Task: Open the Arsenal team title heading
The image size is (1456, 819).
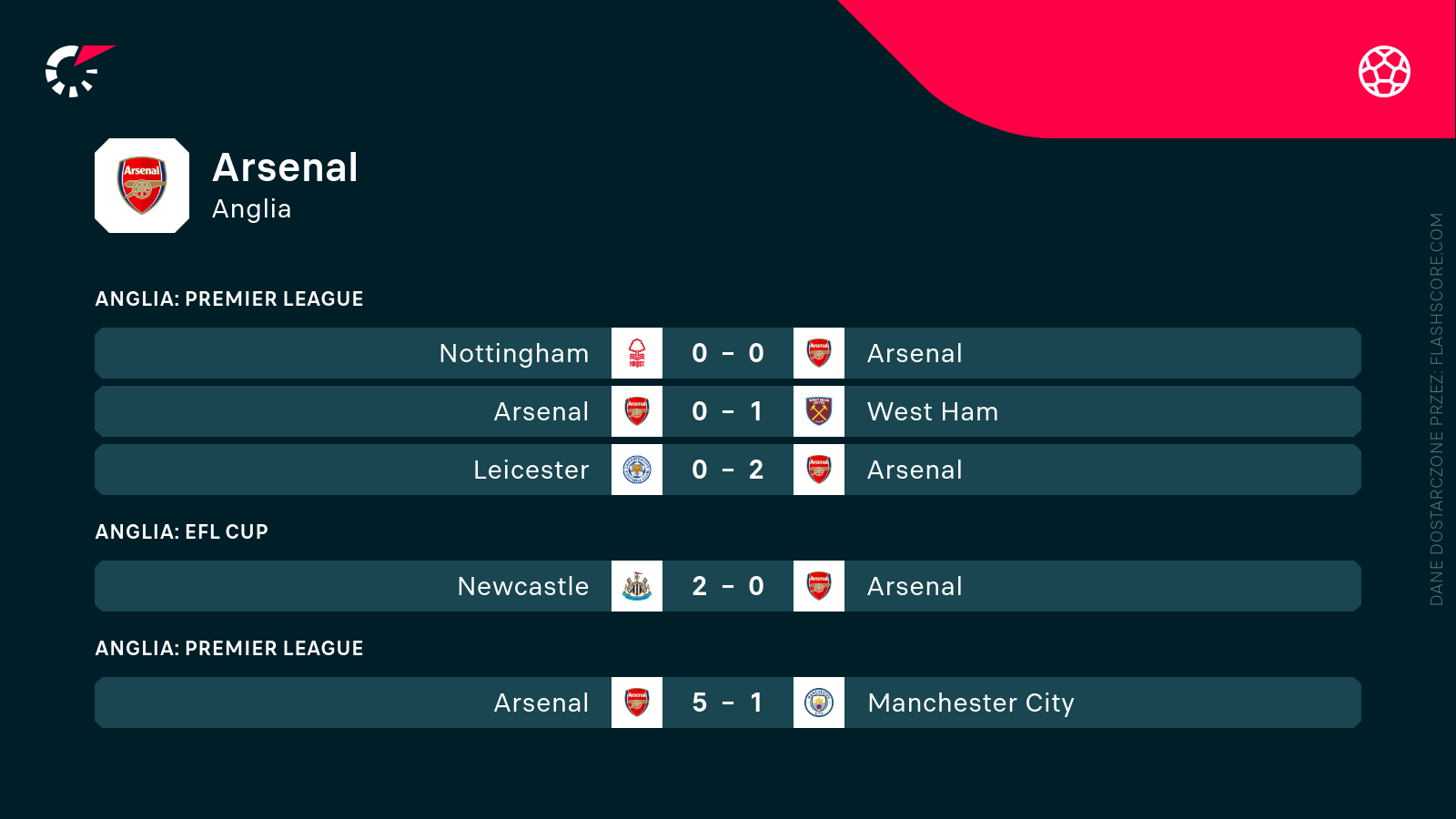Action: point(285,168)
